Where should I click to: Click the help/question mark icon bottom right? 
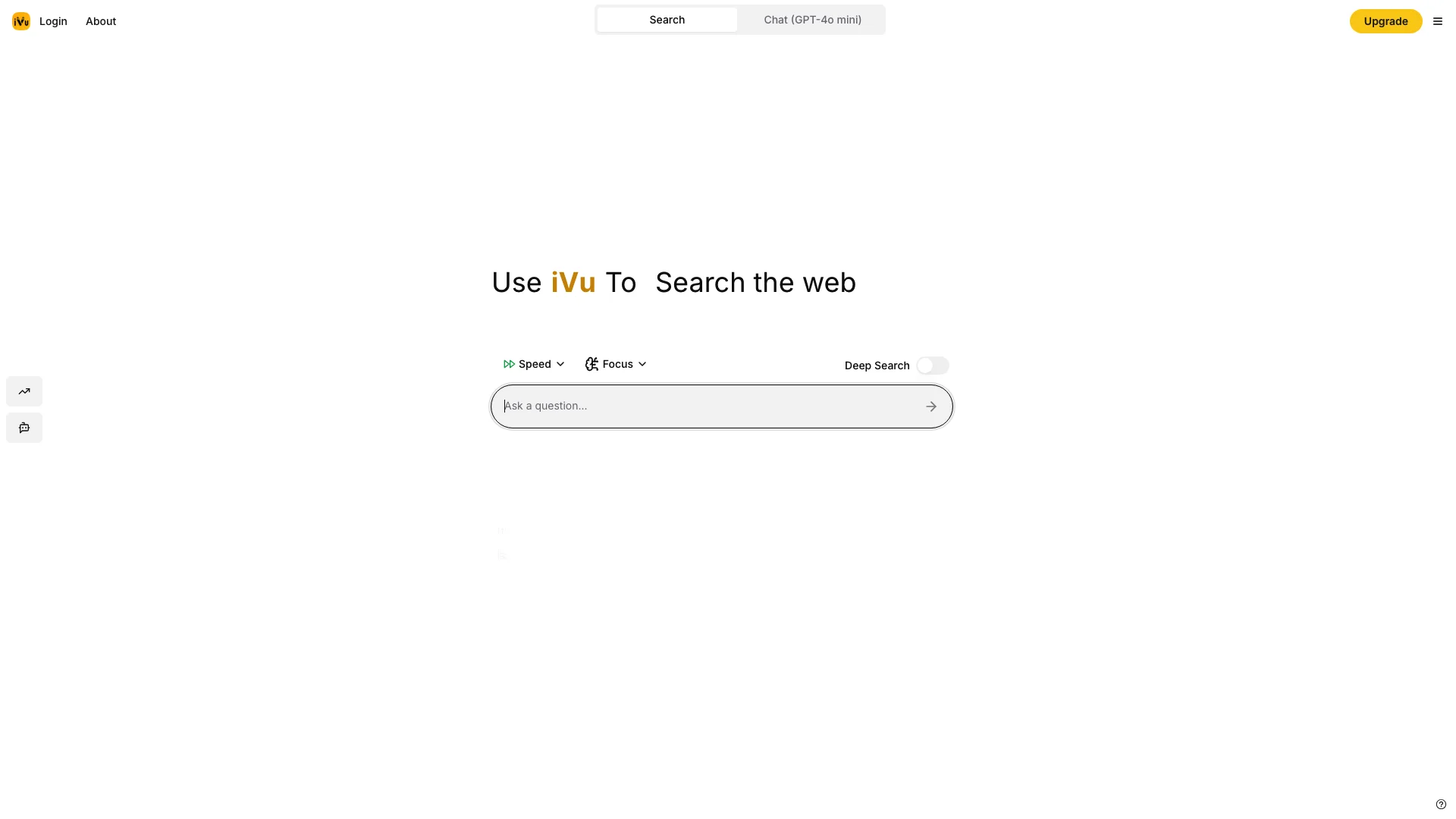click(1440, 803)
